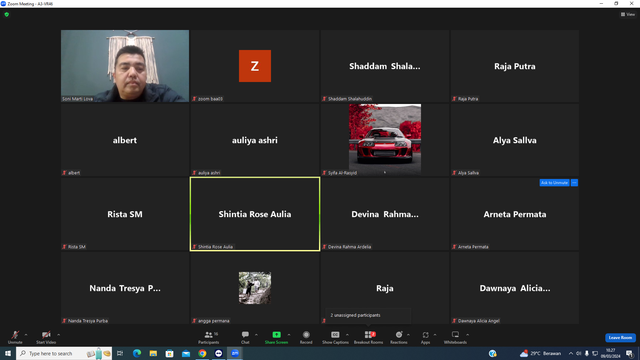Click 'Shaddam Shalahuddin' name label
Image resolution: width=640 pixels, height=360 pixels.
point(350,99)
